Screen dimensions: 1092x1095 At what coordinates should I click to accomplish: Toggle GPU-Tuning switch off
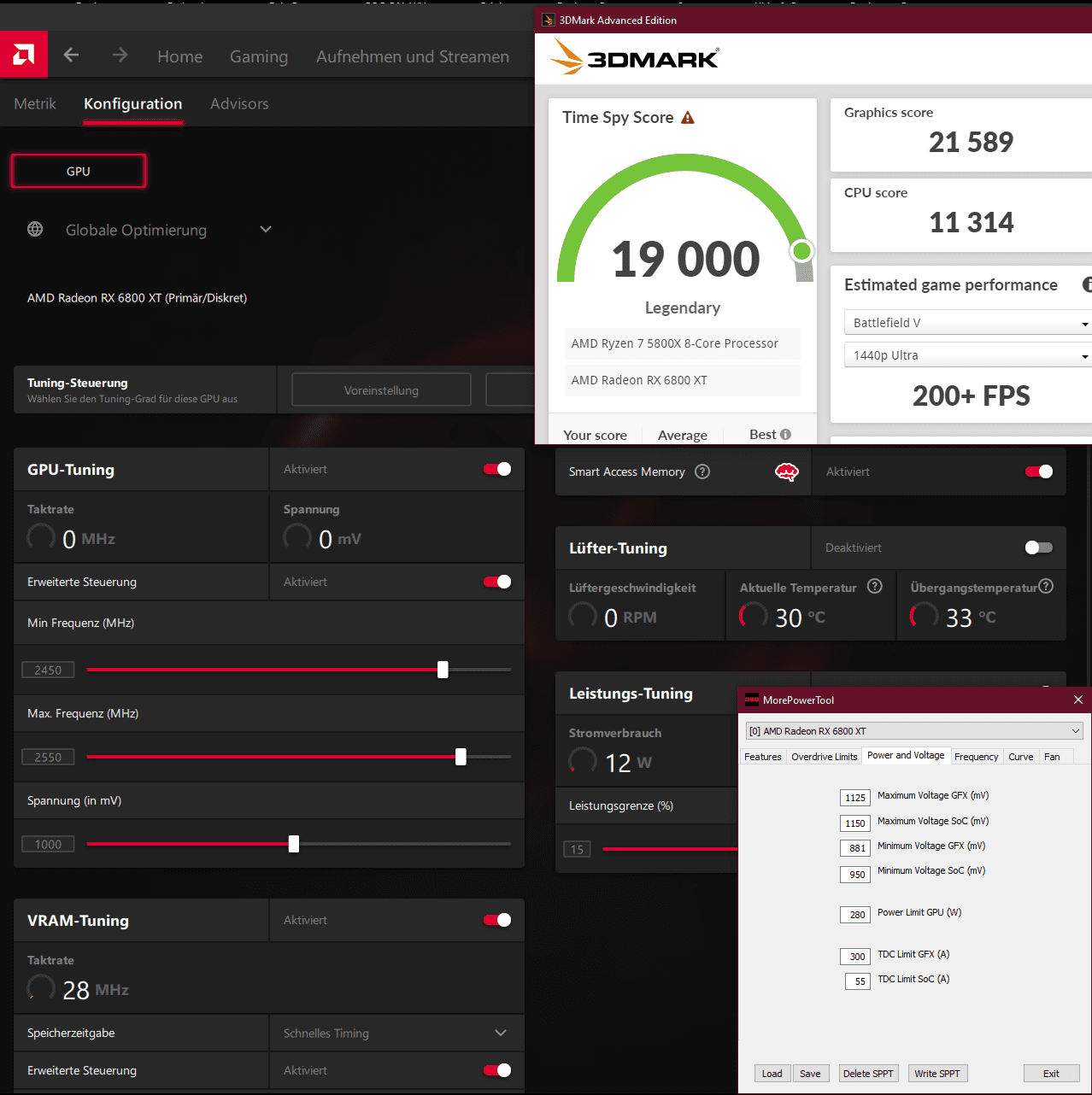[497, 469]
